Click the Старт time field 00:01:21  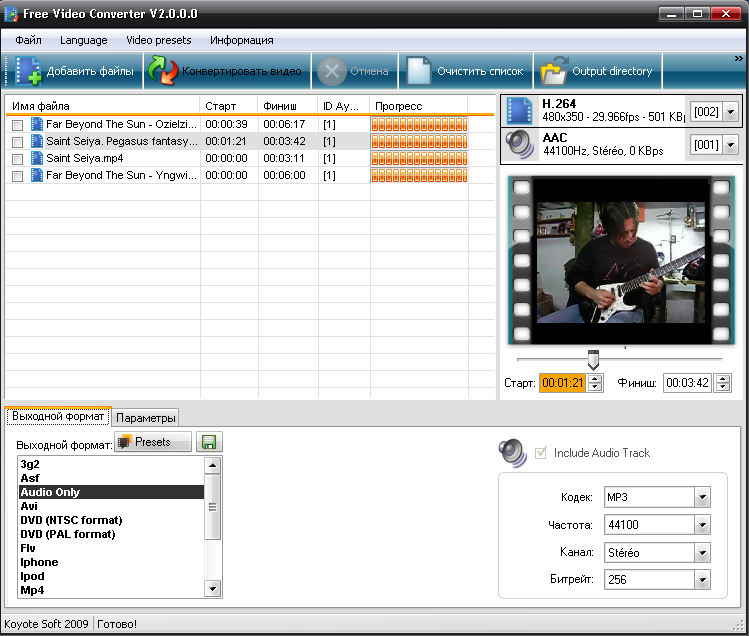click(x=563, y=383)
